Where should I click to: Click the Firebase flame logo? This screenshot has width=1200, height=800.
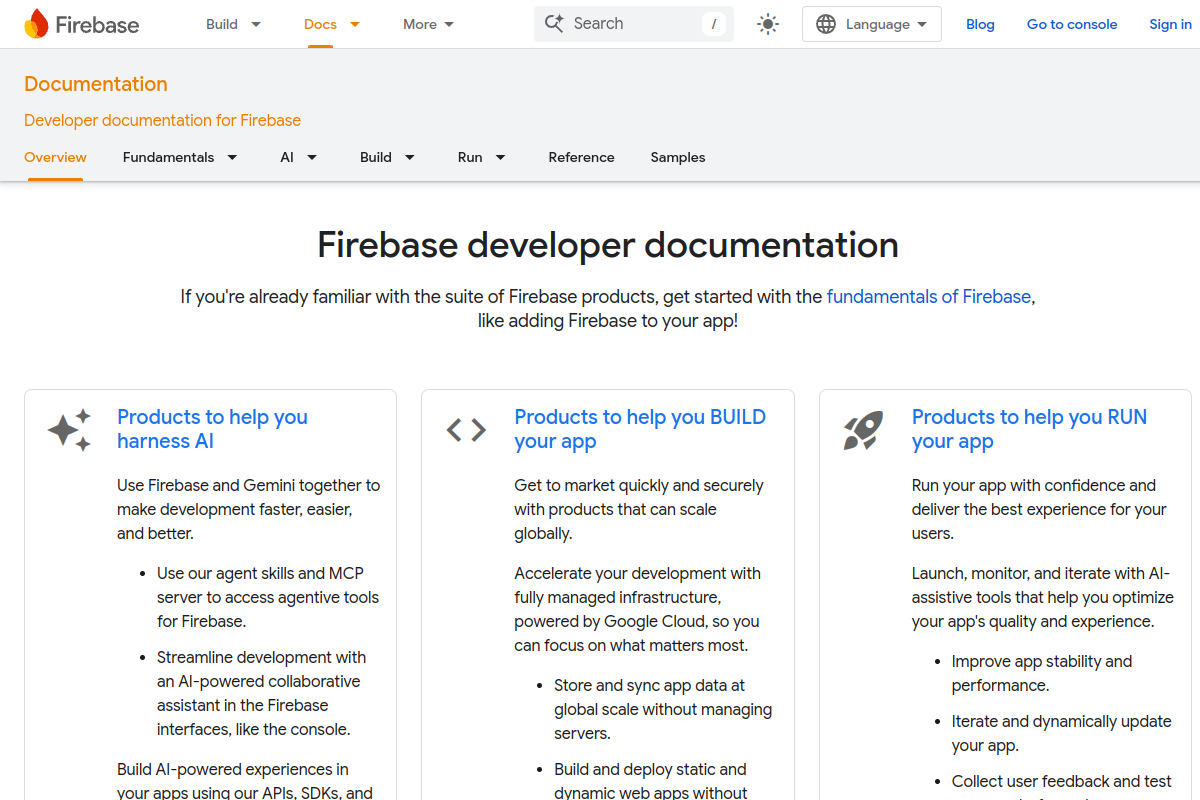pos(36,24)
